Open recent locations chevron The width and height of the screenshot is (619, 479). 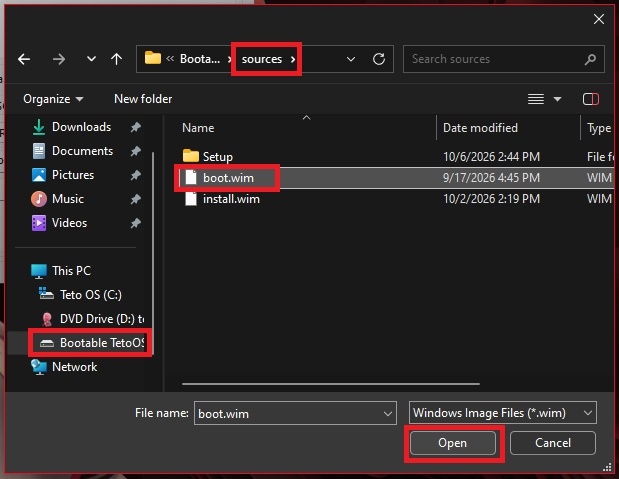pyautogui.click(x=91, y=59)
